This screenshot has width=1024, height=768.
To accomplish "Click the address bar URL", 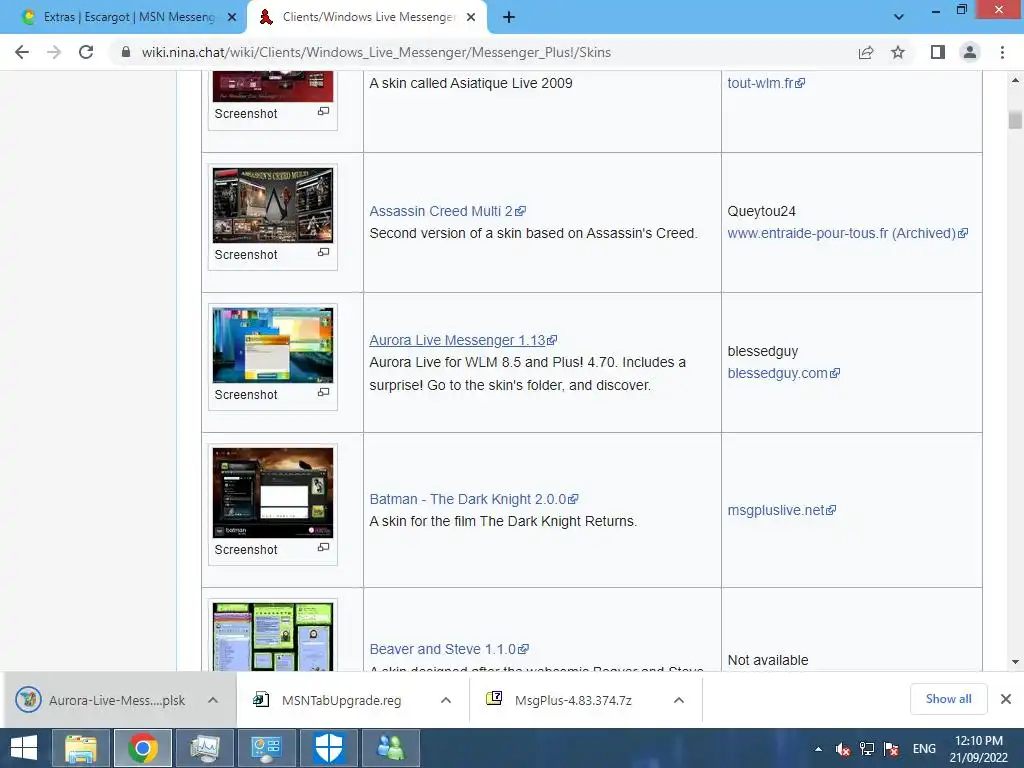I will tap(376, 52).
